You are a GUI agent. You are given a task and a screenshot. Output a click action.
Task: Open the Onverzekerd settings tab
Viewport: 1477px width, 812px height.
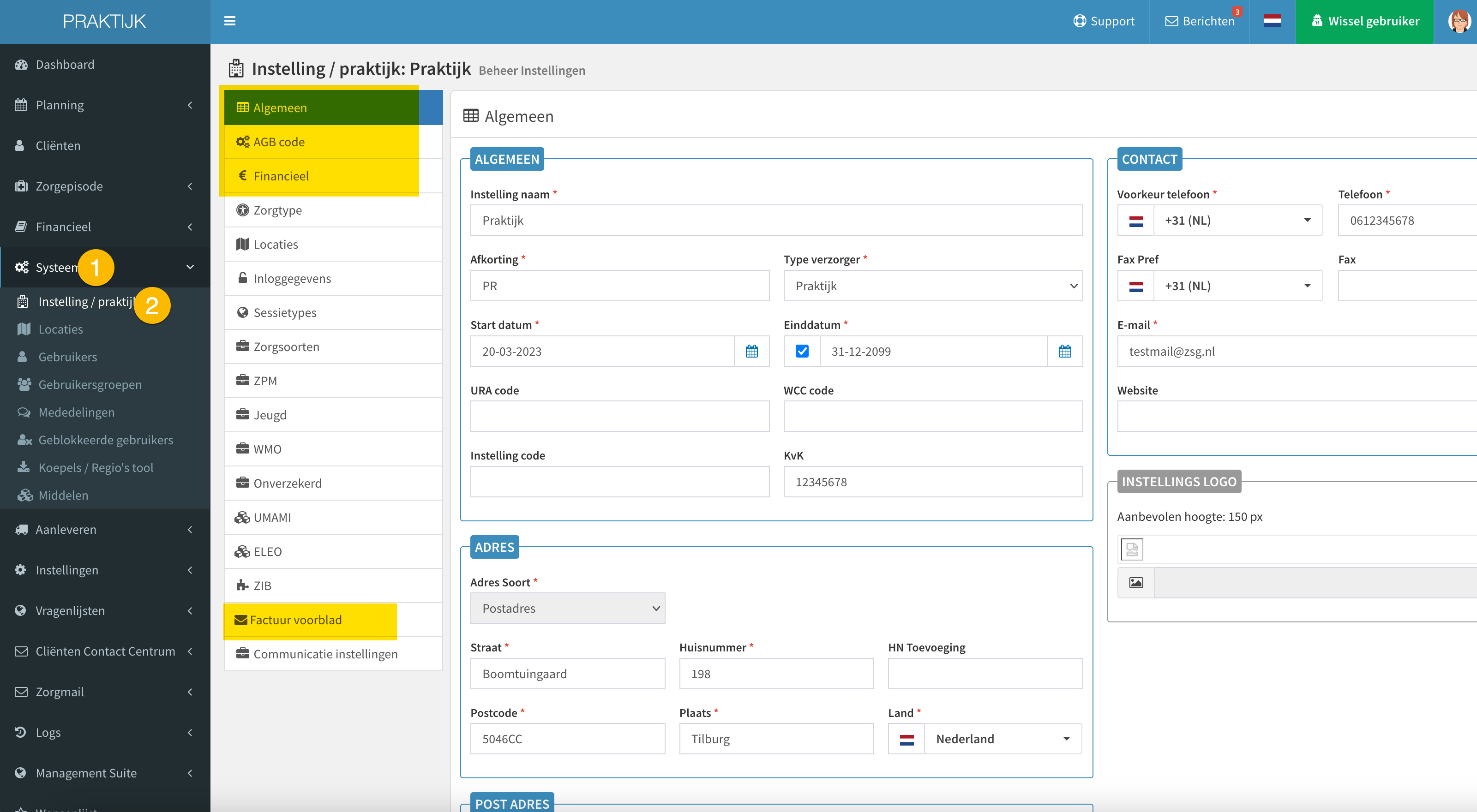pos(333,483)
